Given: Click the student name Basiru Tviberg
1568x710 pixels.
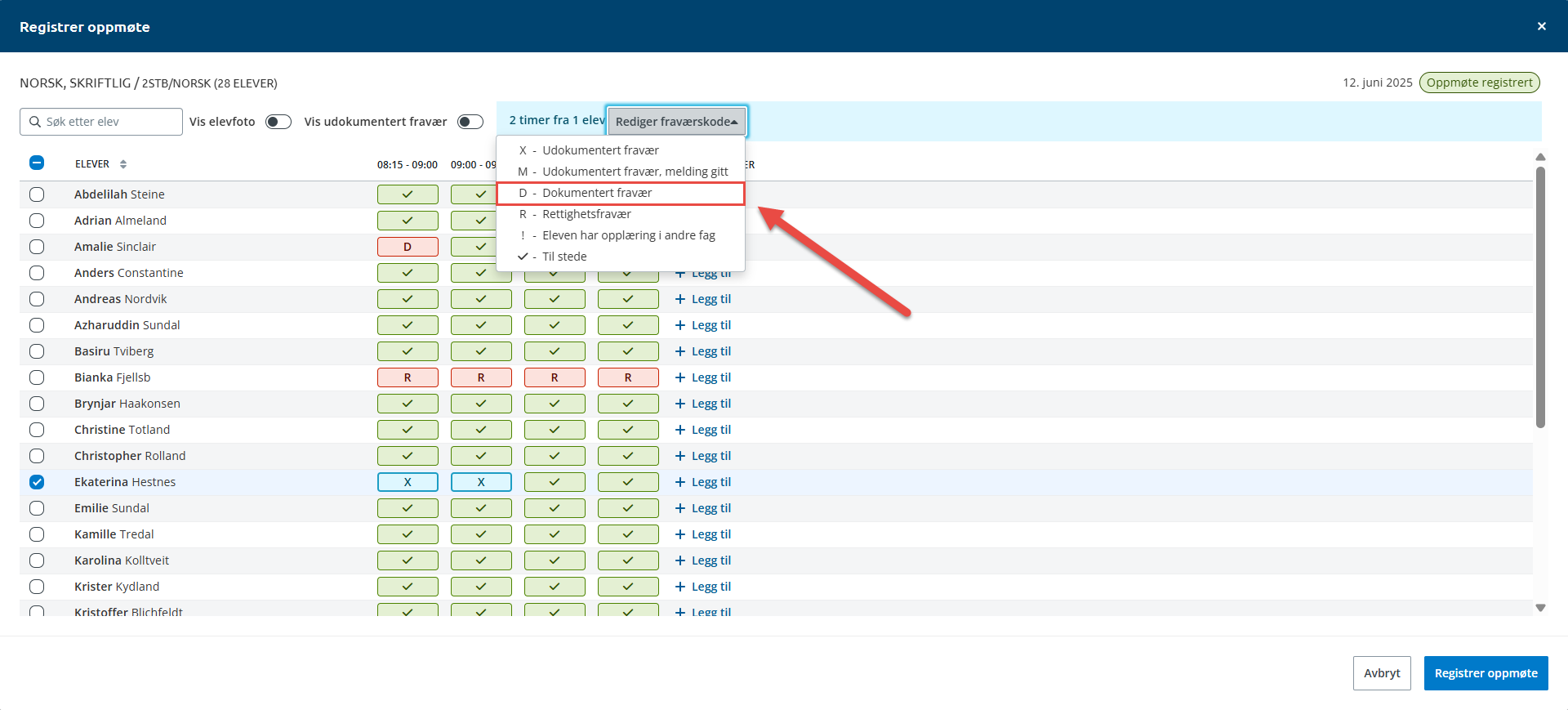Looking at the screenshot, I should click(114, 351).
